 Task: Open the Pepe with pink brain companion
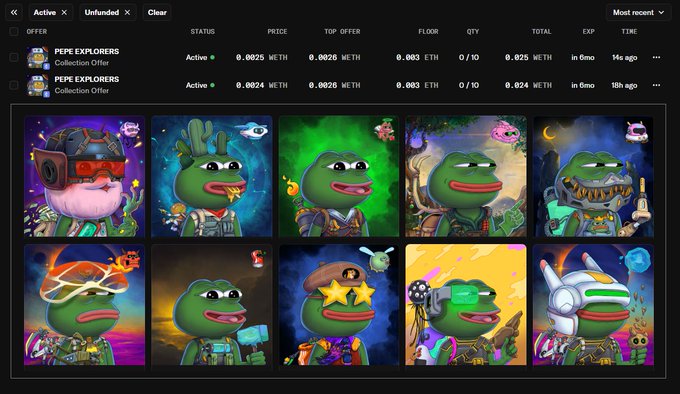pos(466,176)
